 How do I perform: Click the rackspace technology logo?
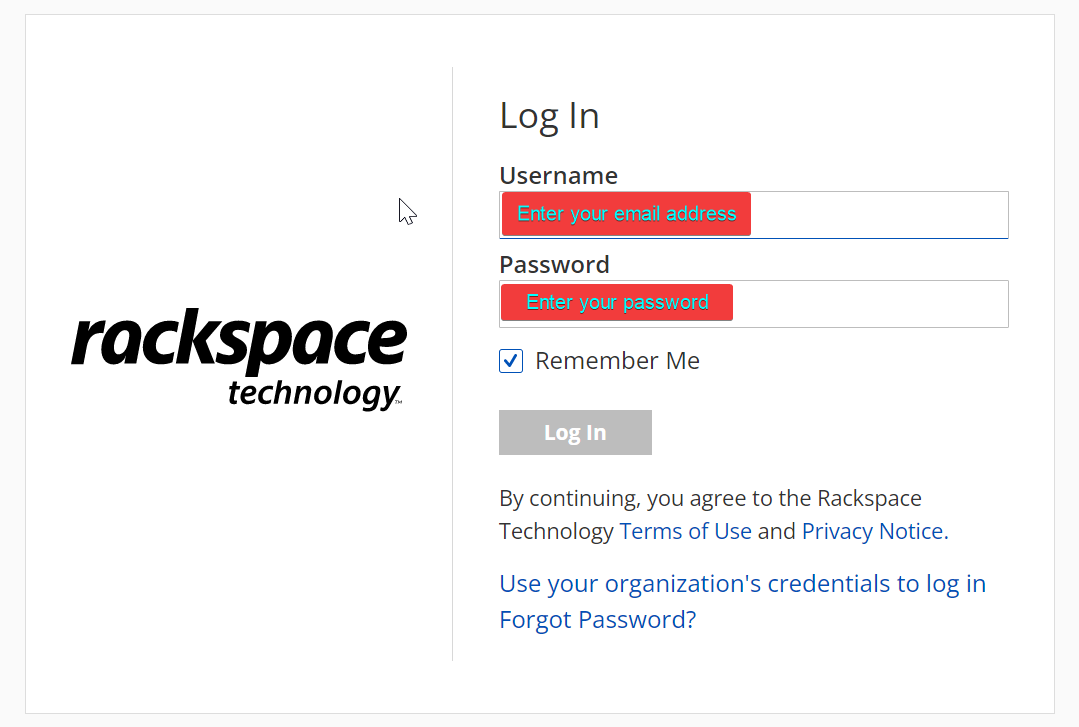click(239, 359)
